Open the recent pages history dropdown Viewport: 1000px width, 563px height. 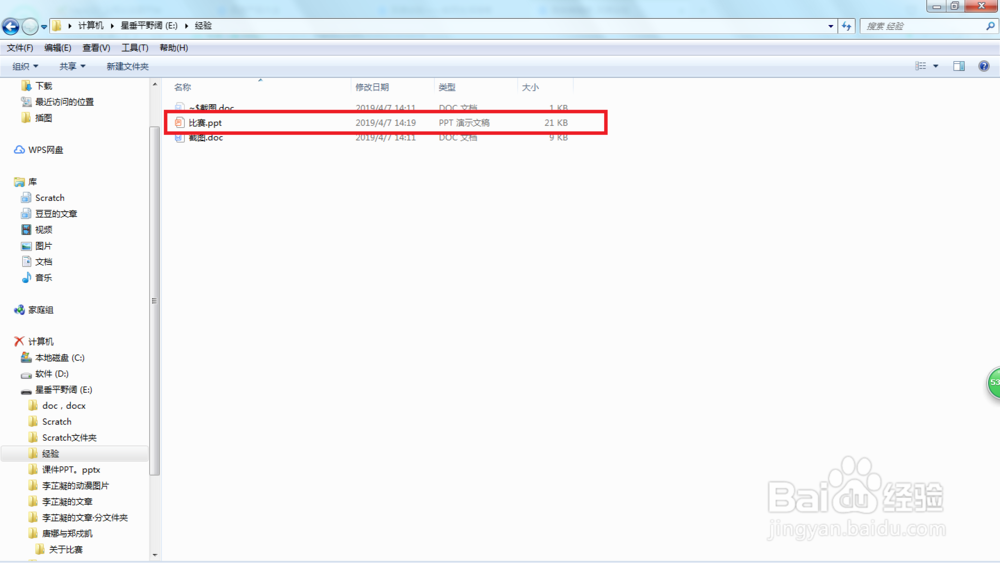43,27
